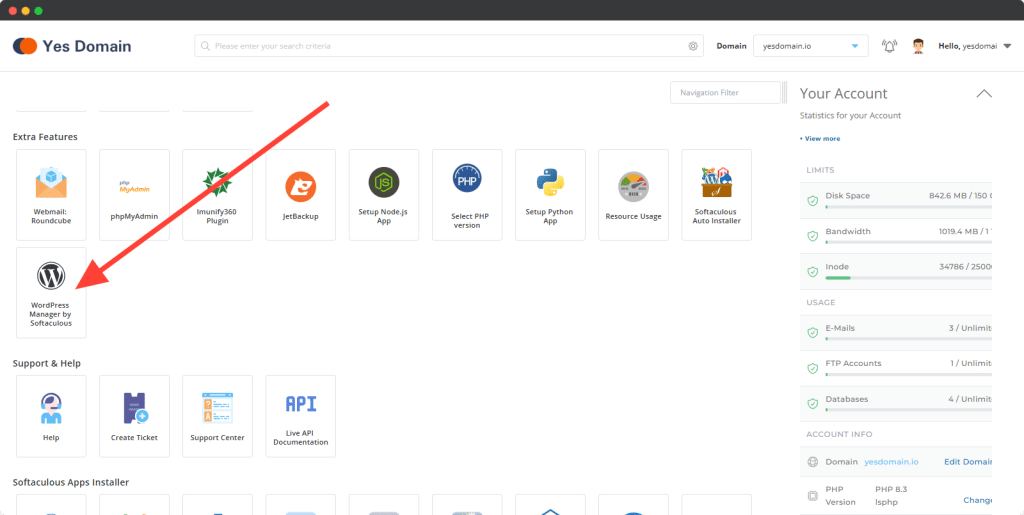
Task: Open notifications bell icon
Action: pos(889,46)
